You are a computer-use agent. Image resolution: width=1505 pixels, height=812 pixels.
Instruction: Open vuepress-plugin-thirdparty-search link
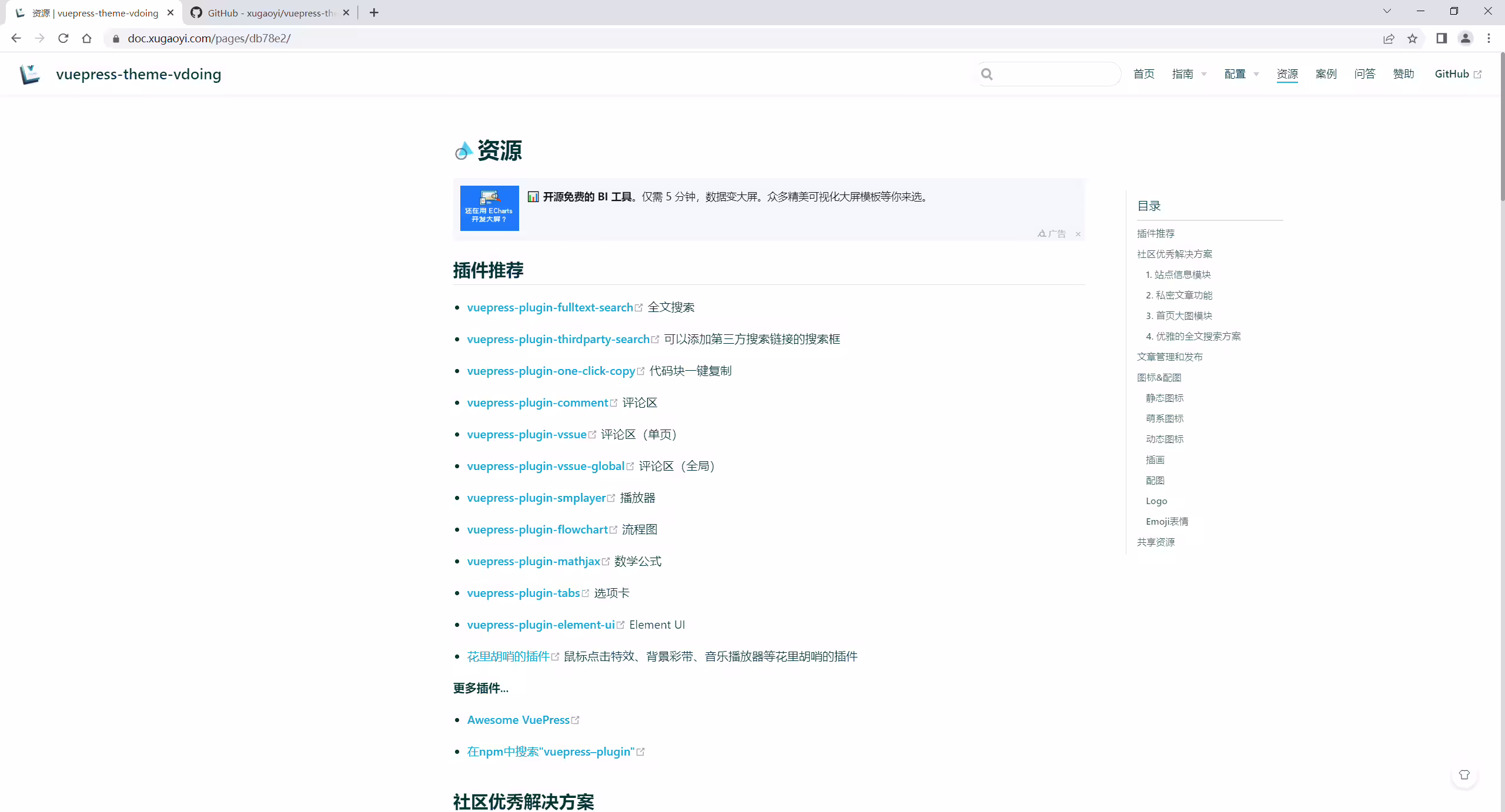click(x=558, y=339)
